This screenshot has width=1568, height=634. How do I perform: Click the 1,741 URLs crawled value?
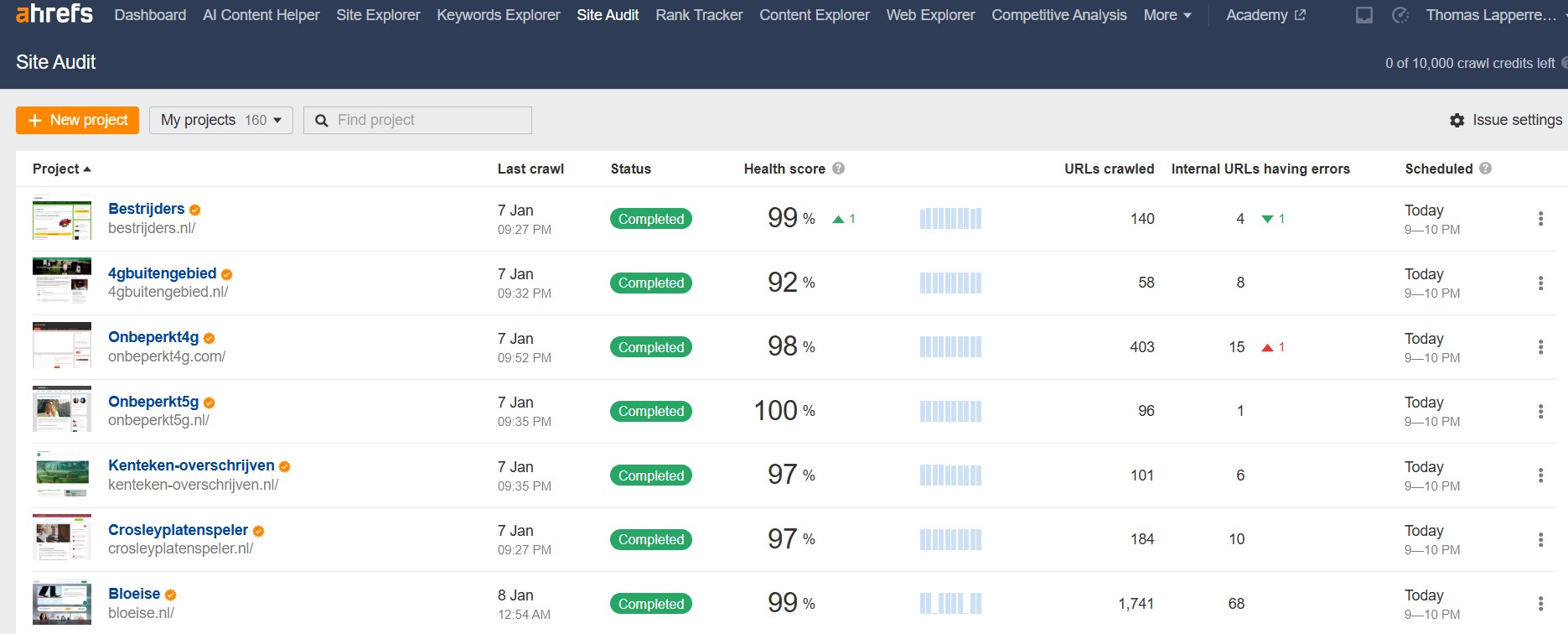point(1136,604)
